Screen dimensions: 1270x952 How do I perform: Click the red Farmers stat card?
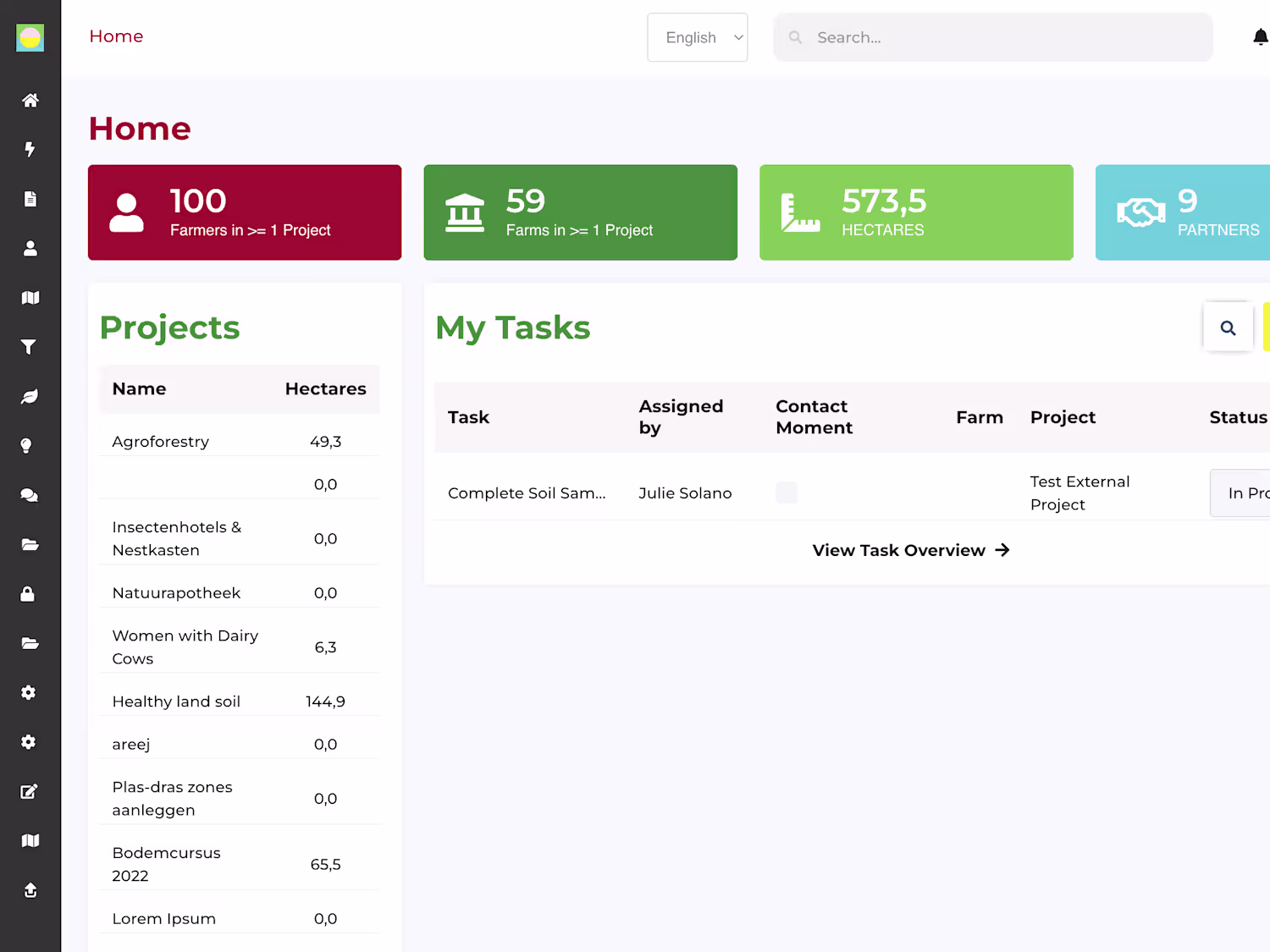click(x=245, y=212)
